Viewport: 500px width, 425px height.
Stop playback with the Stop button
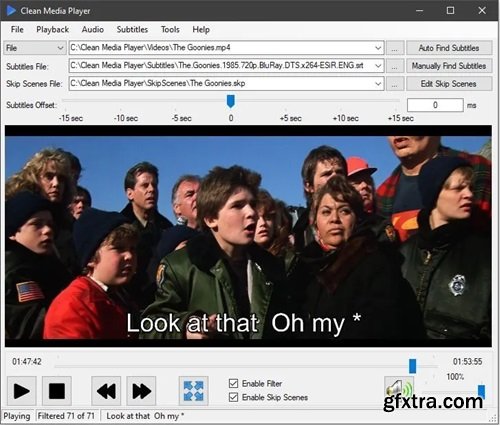pyautogui.click(x=57, y=391)
